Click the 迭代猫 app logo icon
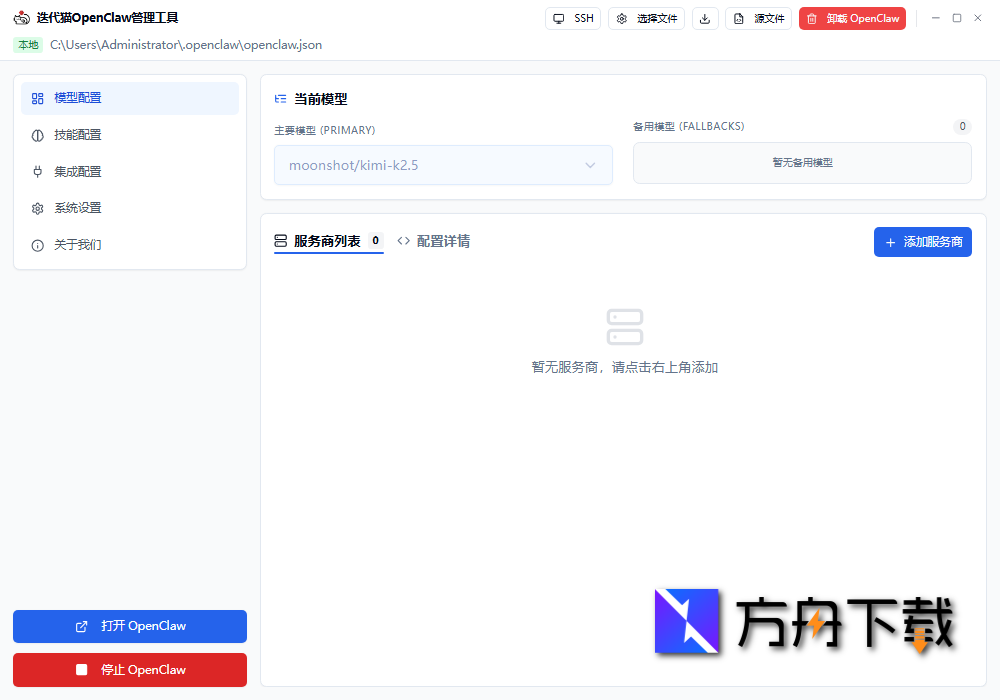 21,17
